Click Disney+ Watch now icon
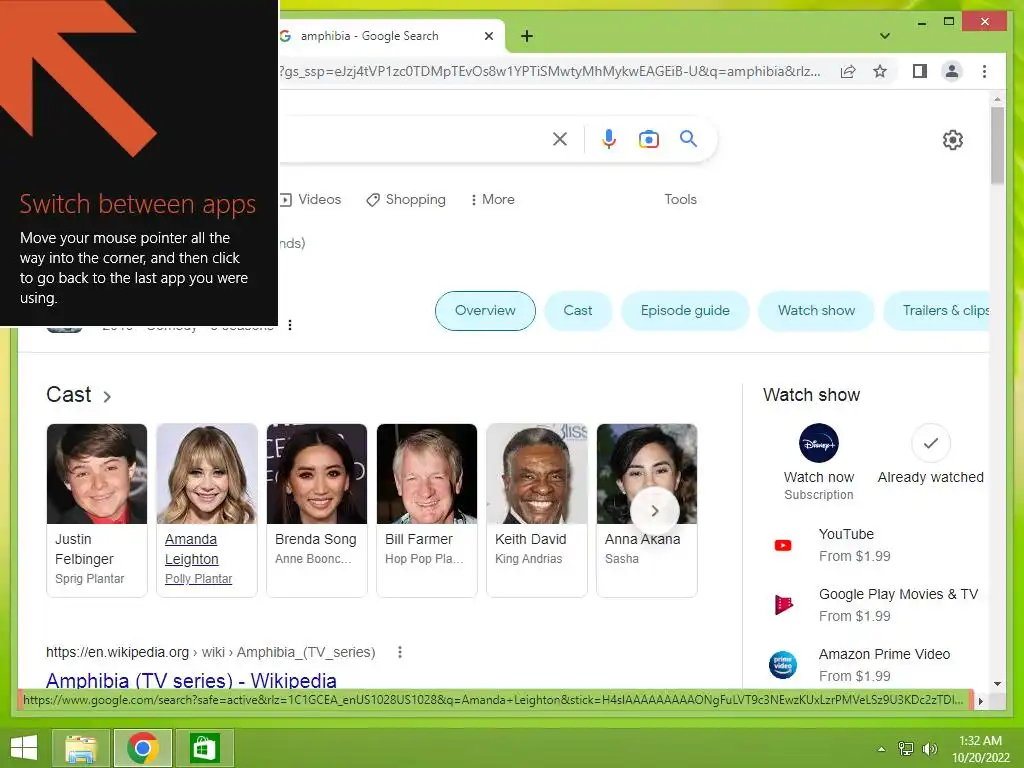 [818, 443]
